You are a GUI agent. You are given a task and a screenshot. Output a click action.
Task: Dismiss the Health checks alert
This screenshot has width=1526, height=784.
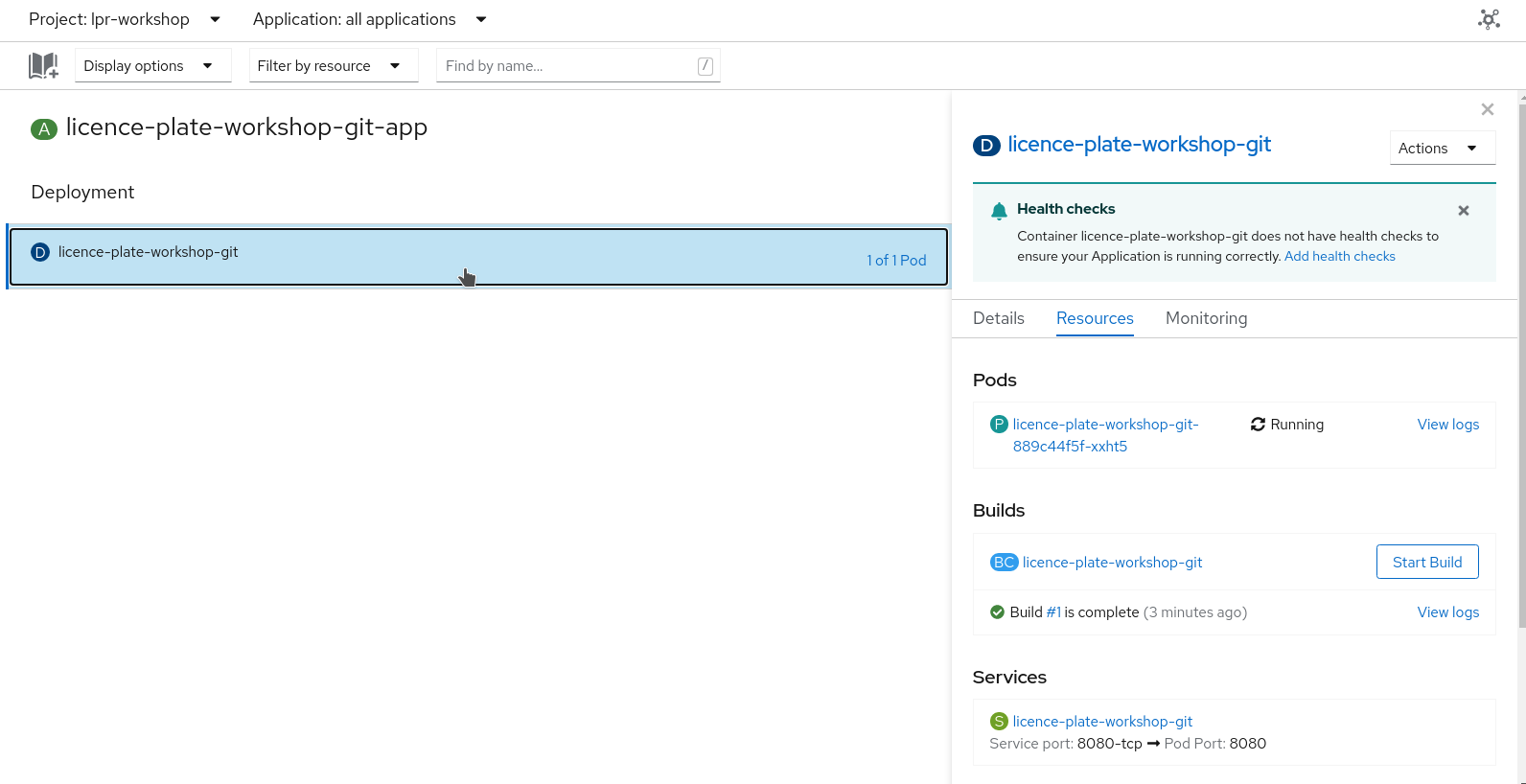coord(1464,211)
